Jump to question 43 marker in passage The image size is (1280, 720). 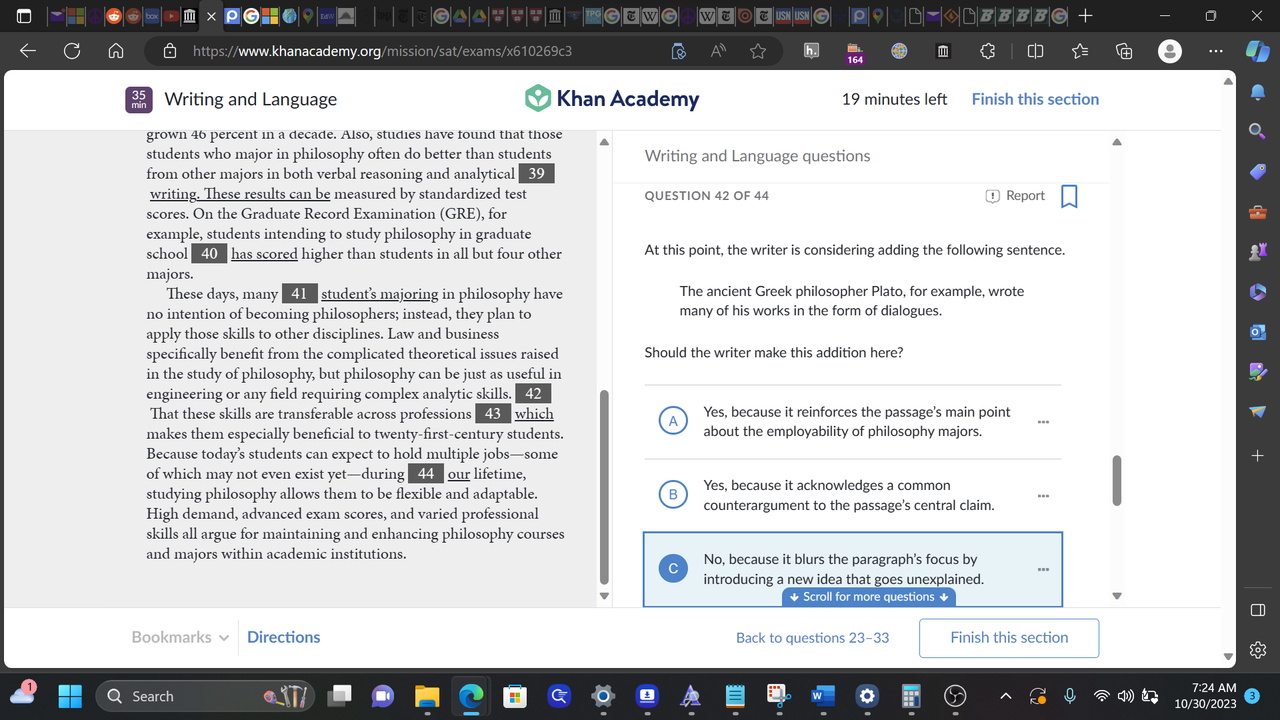[493, 414]
